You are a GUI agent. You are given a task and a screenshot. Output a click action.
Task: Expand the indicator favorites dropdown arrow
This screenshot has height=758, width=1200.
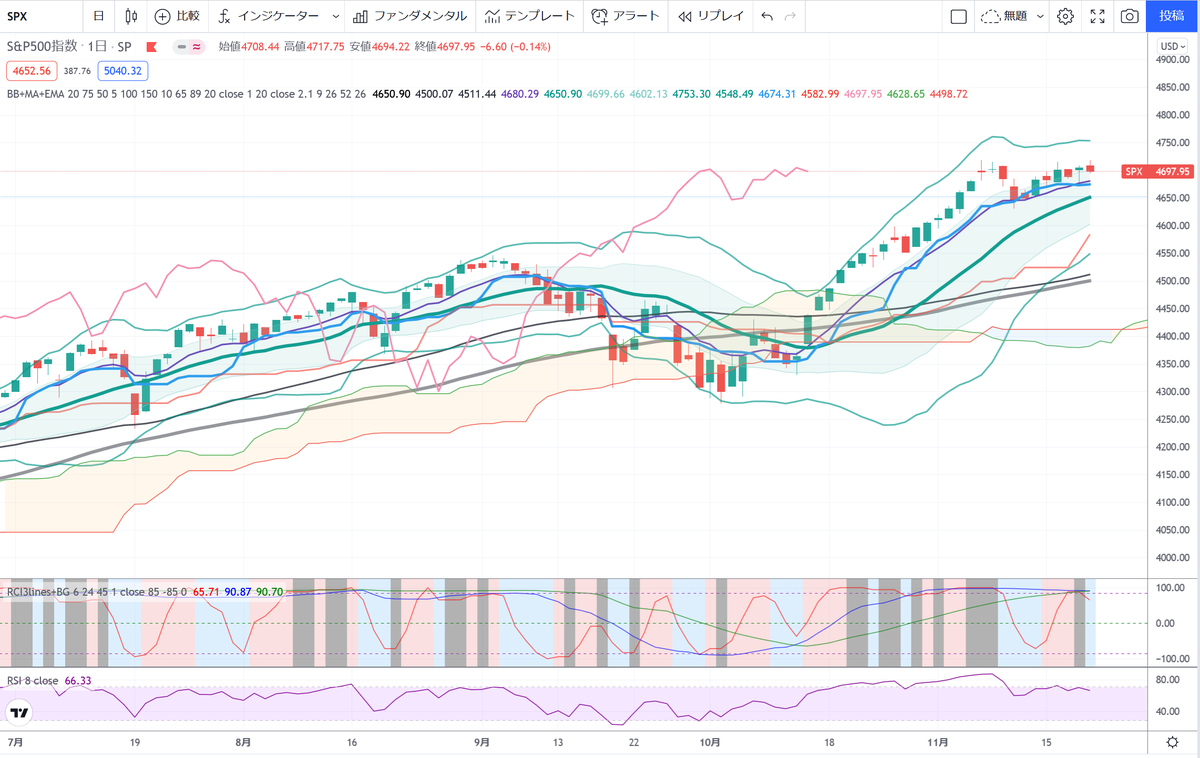tap(334, 16)
